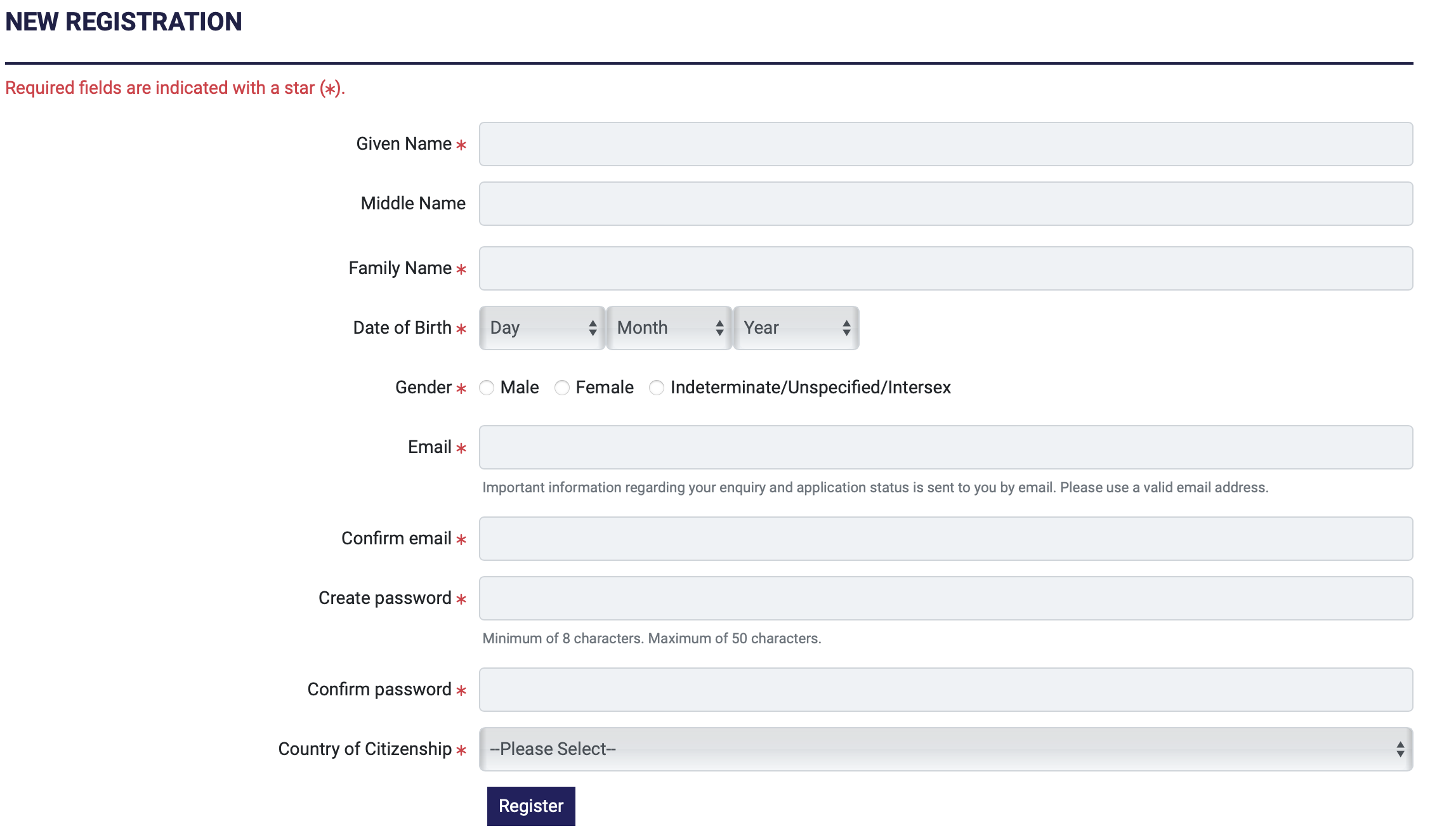Click the Country of Citizenship arrows icon
The height and width of the screenshot is (840, 1430).
click(x=1400, y=749)
